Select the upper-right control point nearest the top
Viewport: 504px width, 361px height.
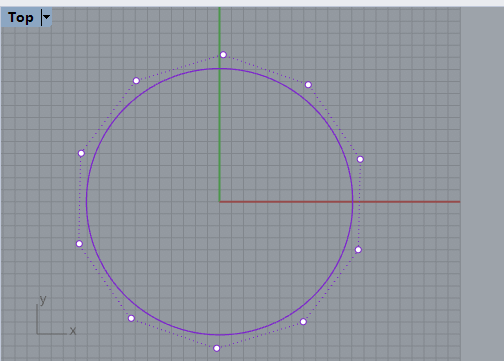point(308,85)
